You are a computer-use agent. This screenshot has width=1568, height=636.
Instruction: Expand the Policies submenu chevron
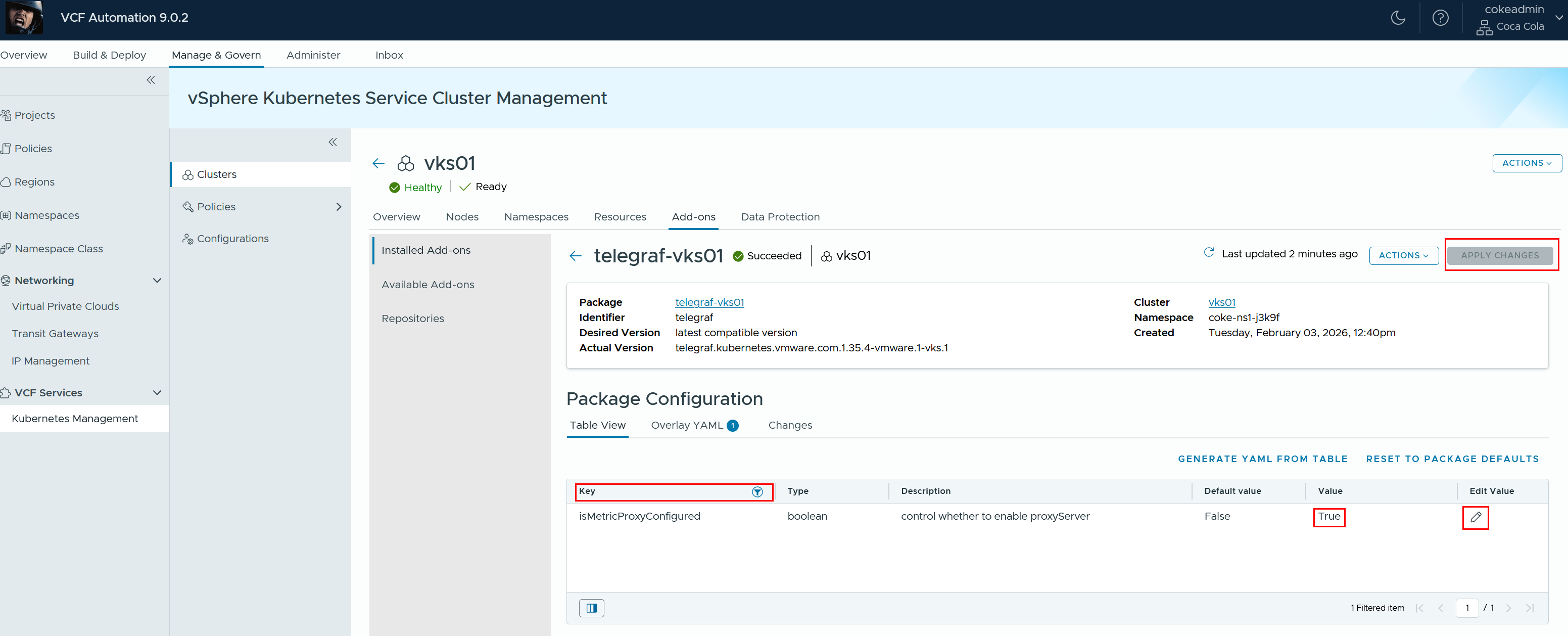pos(339,206)
